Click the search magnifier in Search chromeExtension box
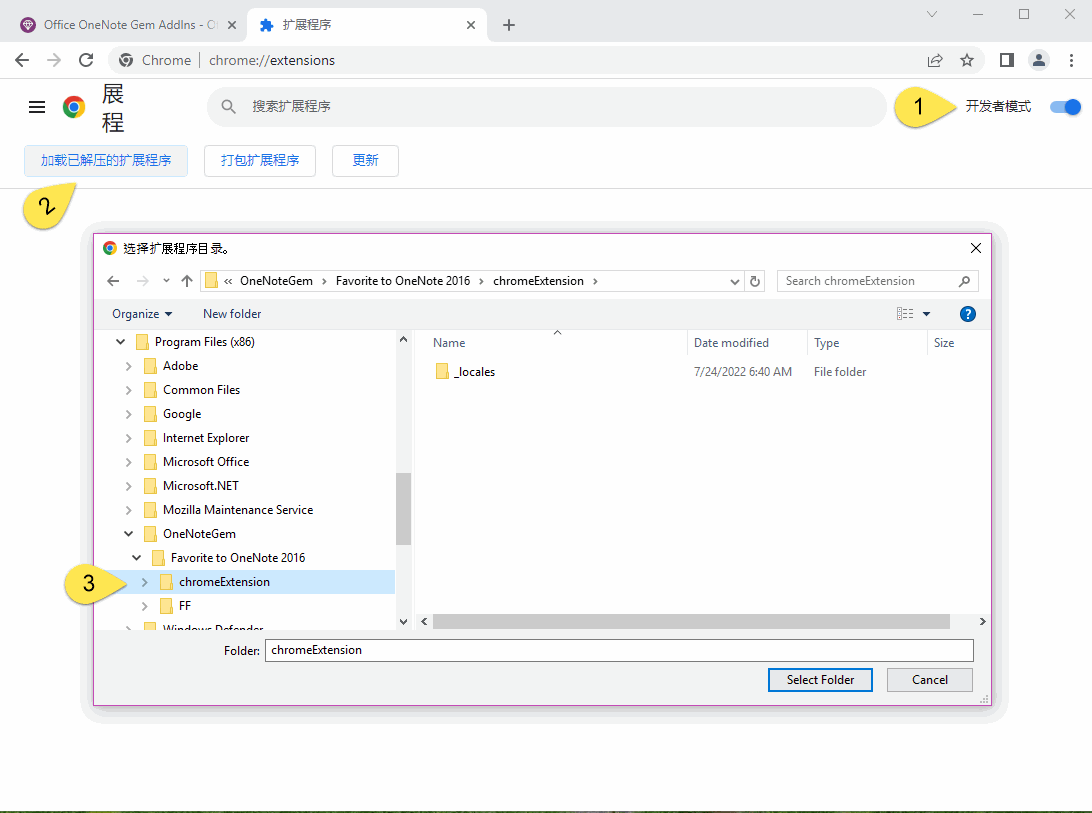 pos(965,281)
